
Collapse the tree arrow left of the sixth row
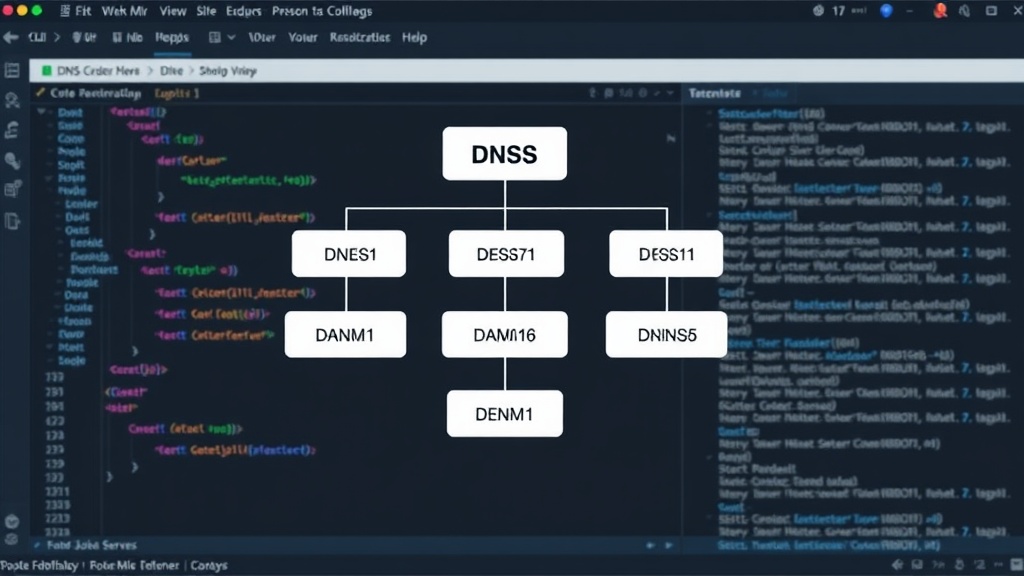(48, 178)
